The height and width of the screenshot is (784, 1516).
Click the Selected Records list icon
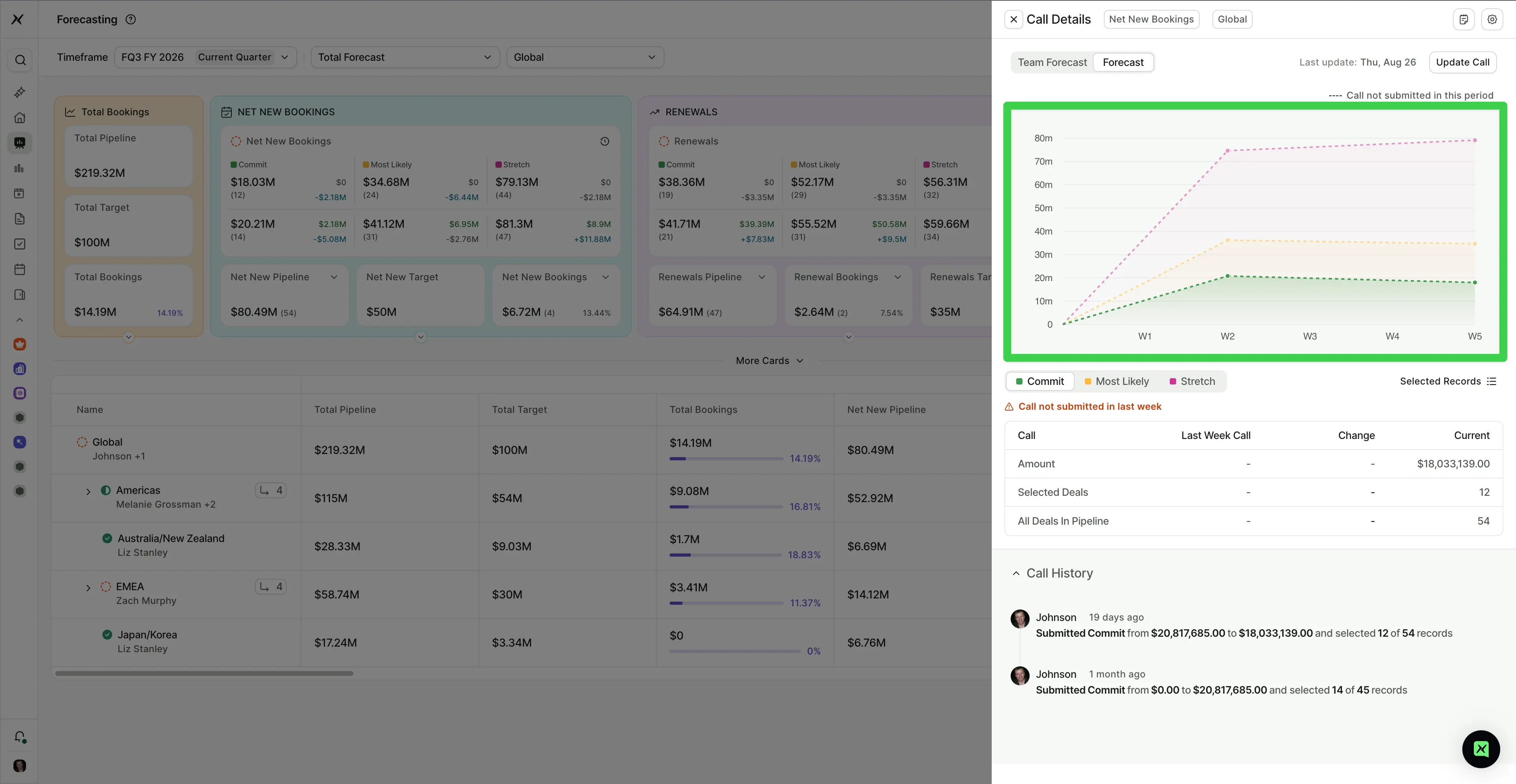point(1491,381)
